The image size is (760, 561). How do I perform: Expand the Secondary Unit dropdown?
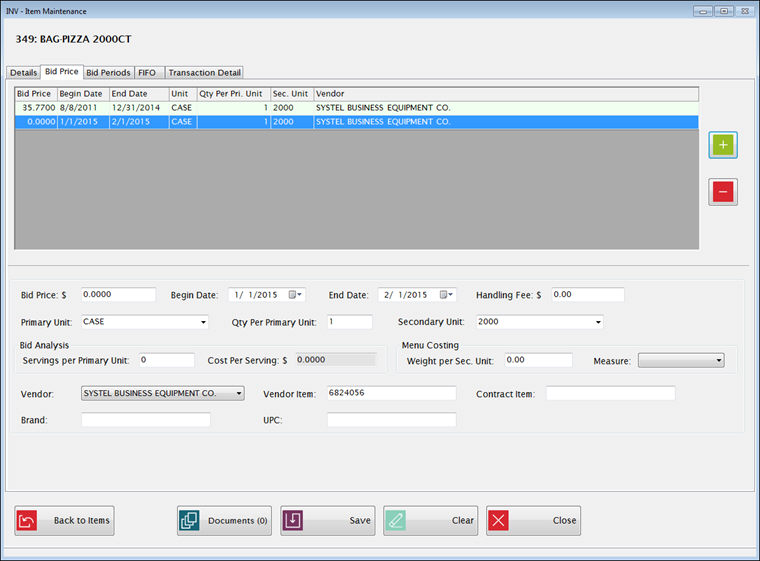coord(598,323)
